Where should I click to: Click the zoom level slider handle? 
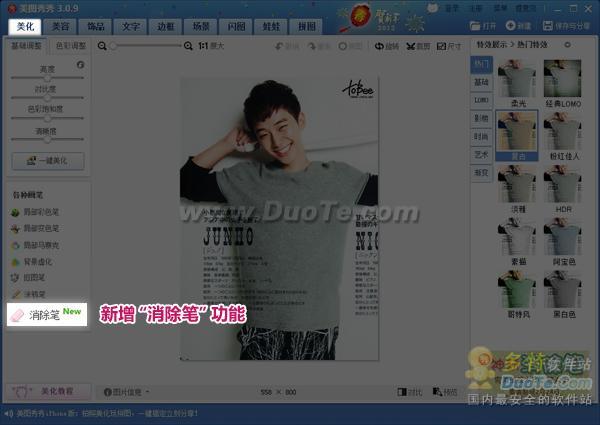coord(113,46)
